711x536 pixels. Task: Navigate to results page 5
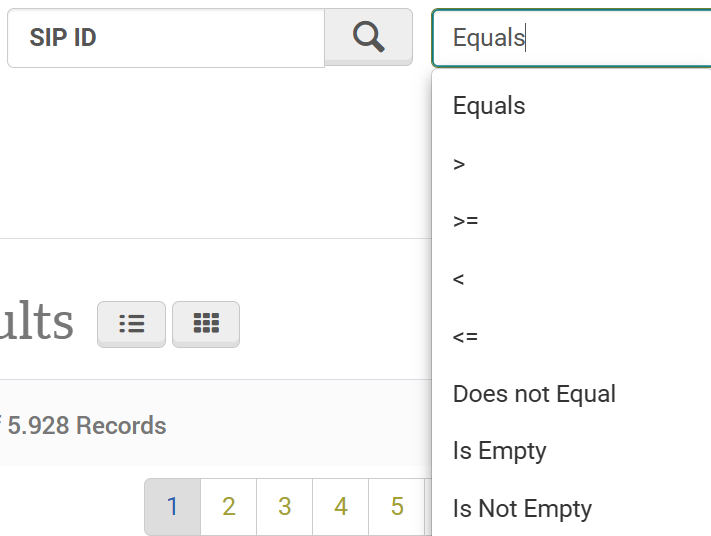coord(396,507)
